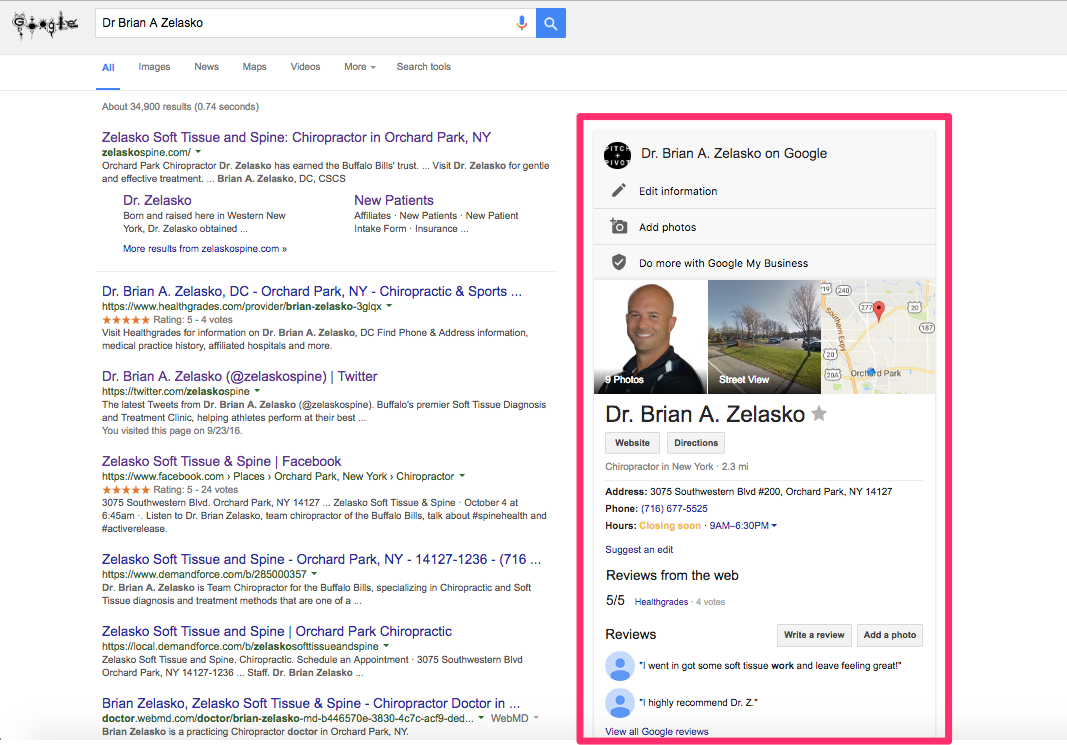This screenshot has width=1067, height=745.
Task: Click Edit information in knowledge panel
Action: click(x=678, y=191)
